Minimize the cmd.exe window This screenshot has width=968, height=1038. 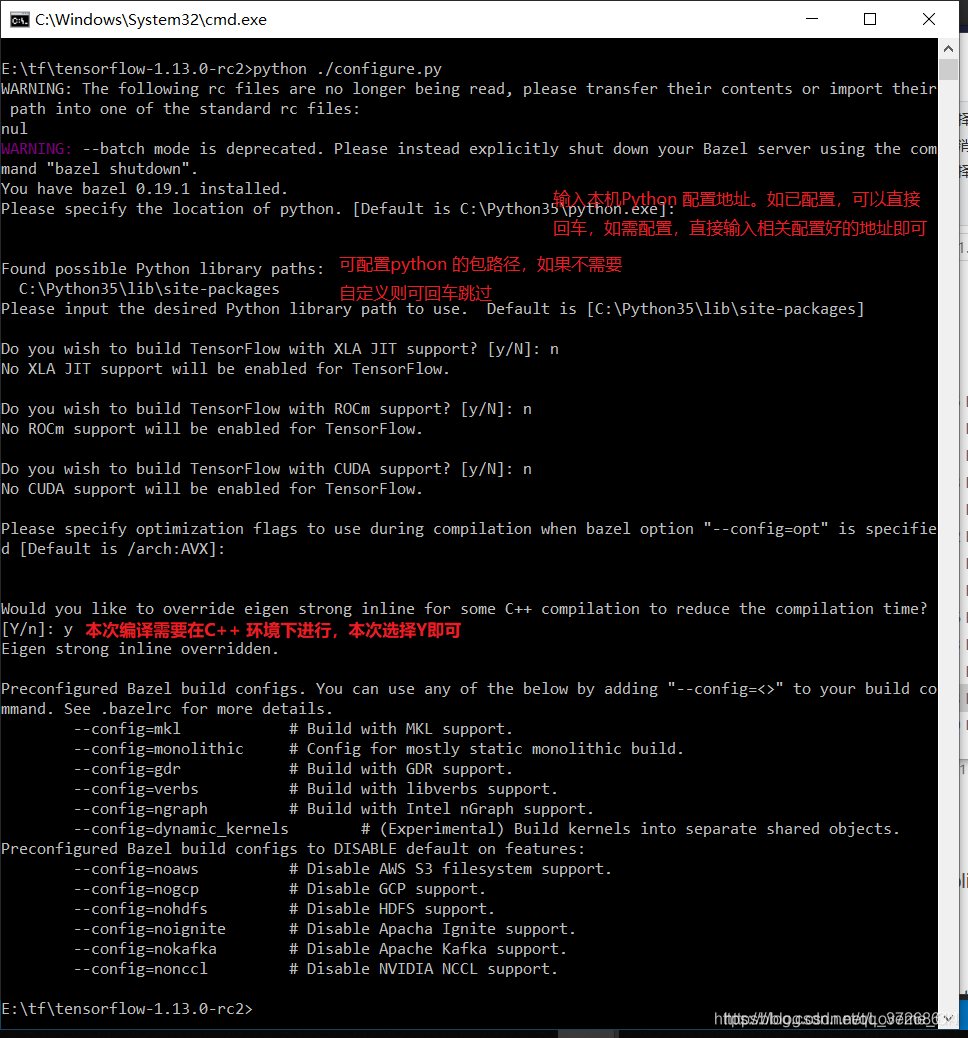[x=812, y=19]
